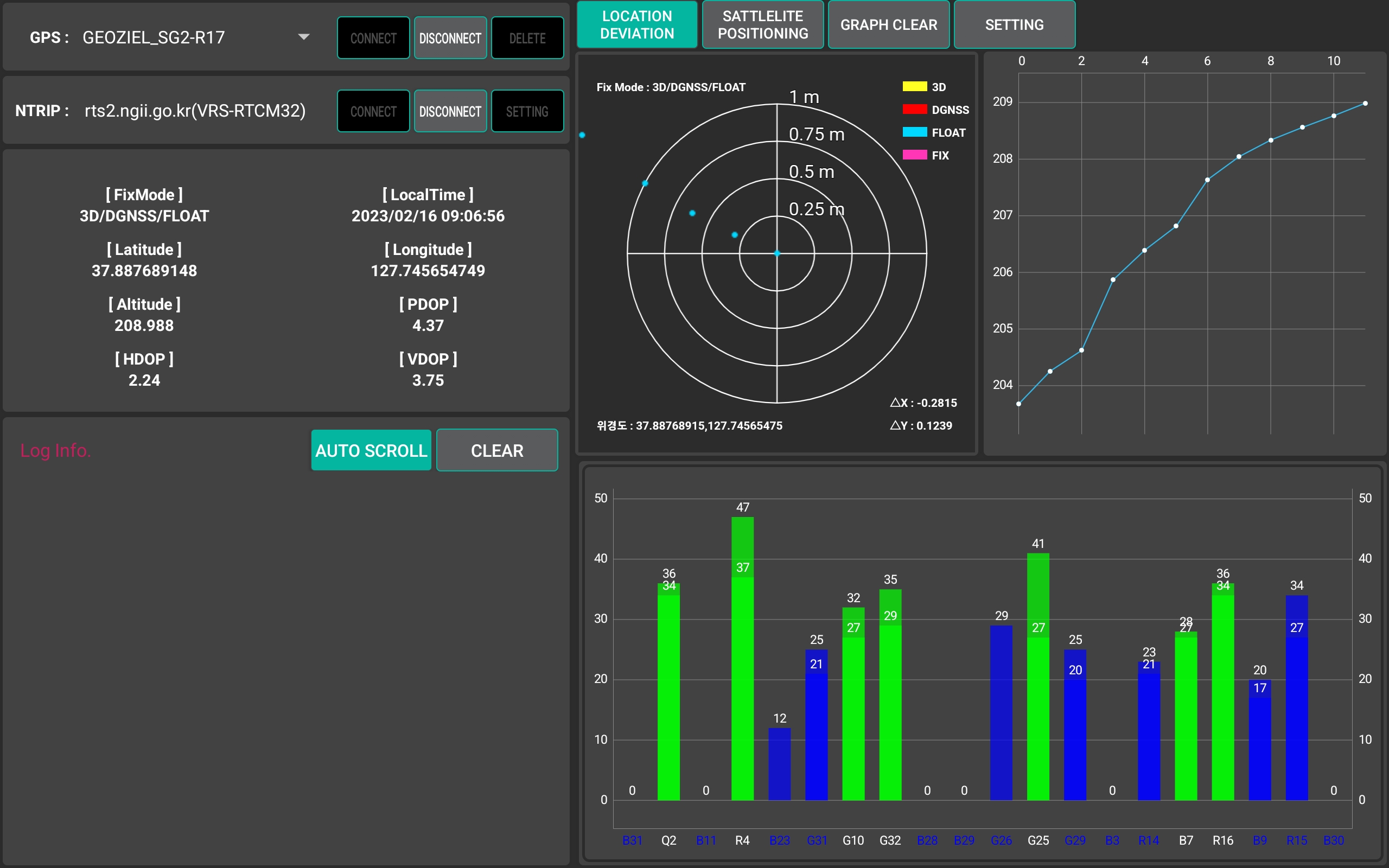Screen dimensions: 1389x868
Task: Select the R4 satellite signal bar
Action: (x=742, y=658)
